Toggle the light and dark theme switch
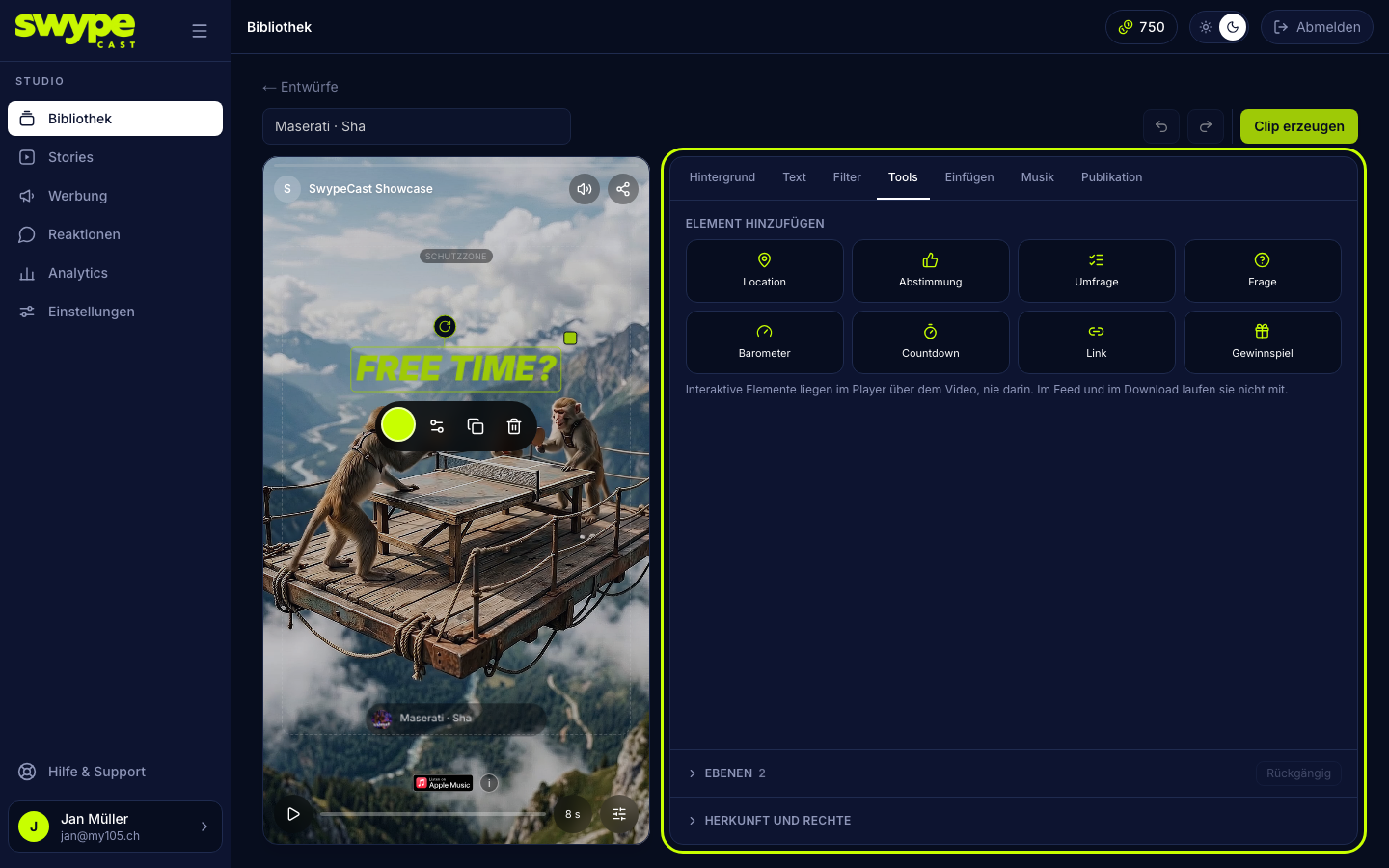 [x=1219, y=27]
